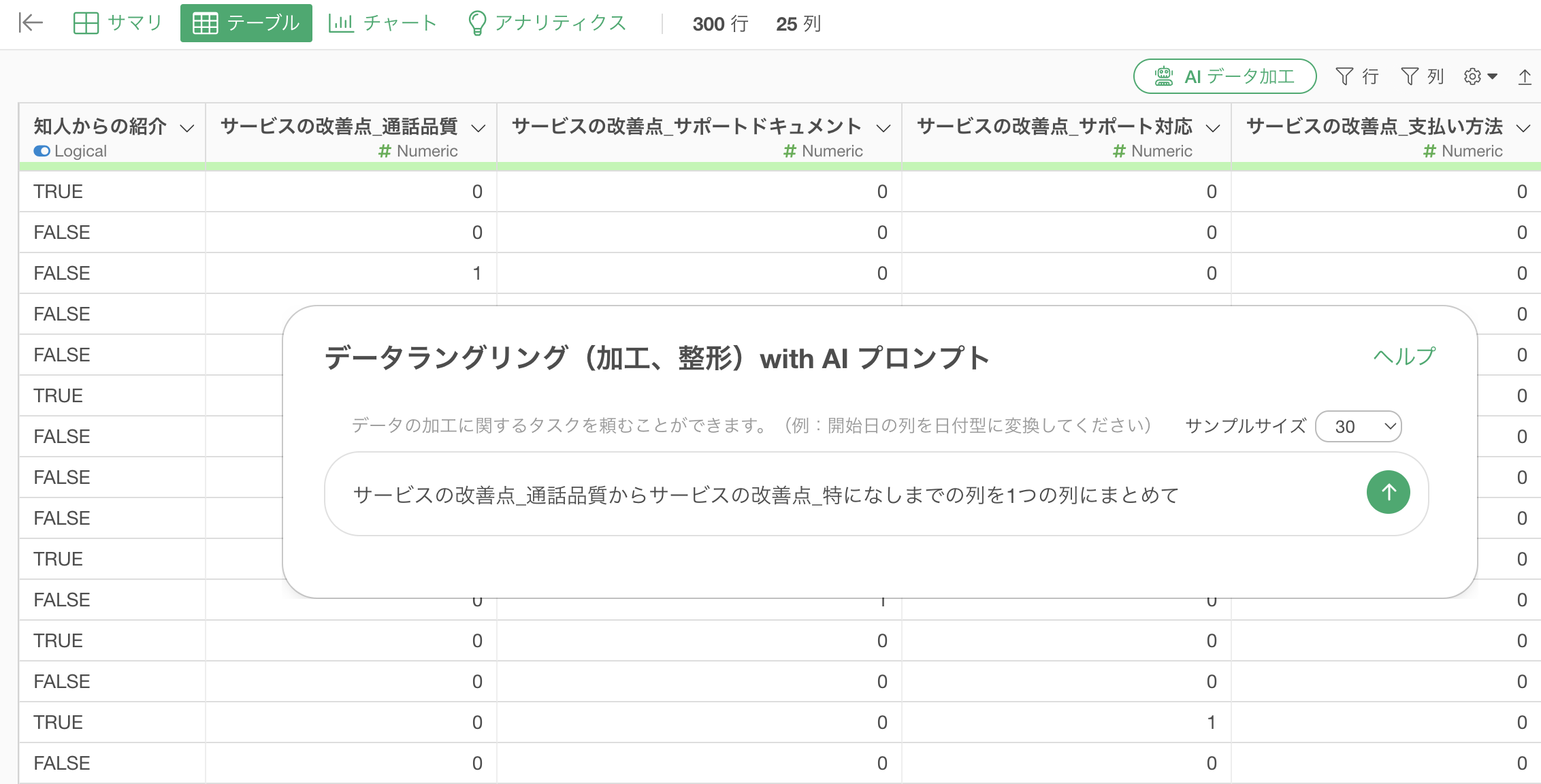Expand the サービスの改善点_通話品質 column menu
The height and width of the screenshot is (784, 1541).
(478, 127)
